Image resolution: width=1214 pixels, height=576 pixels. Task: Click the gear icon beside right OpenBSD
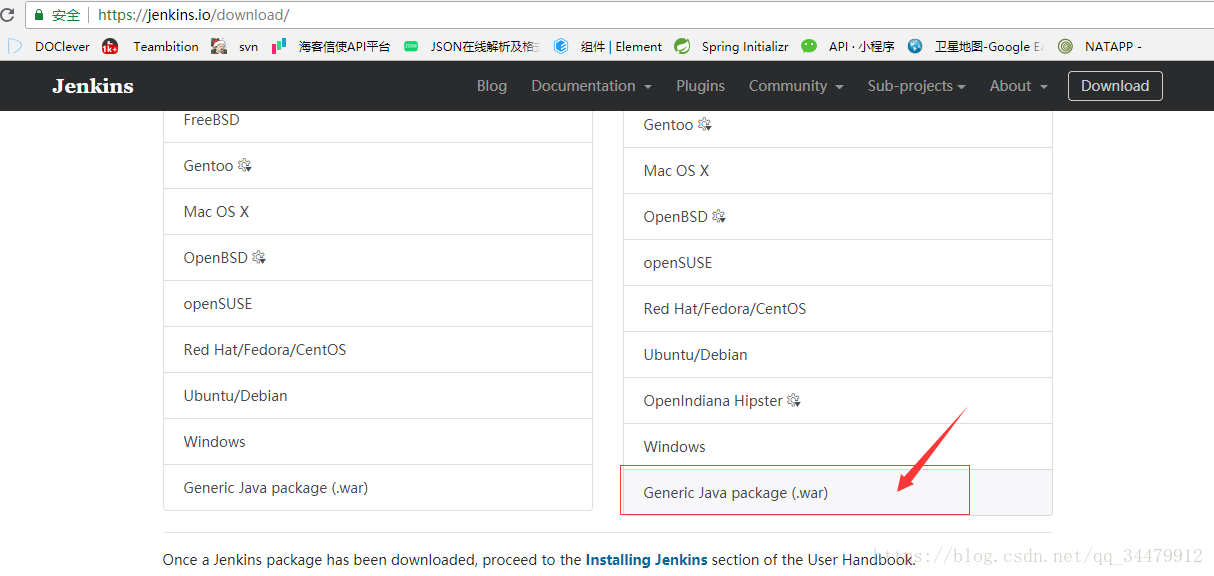pos(719,217)
